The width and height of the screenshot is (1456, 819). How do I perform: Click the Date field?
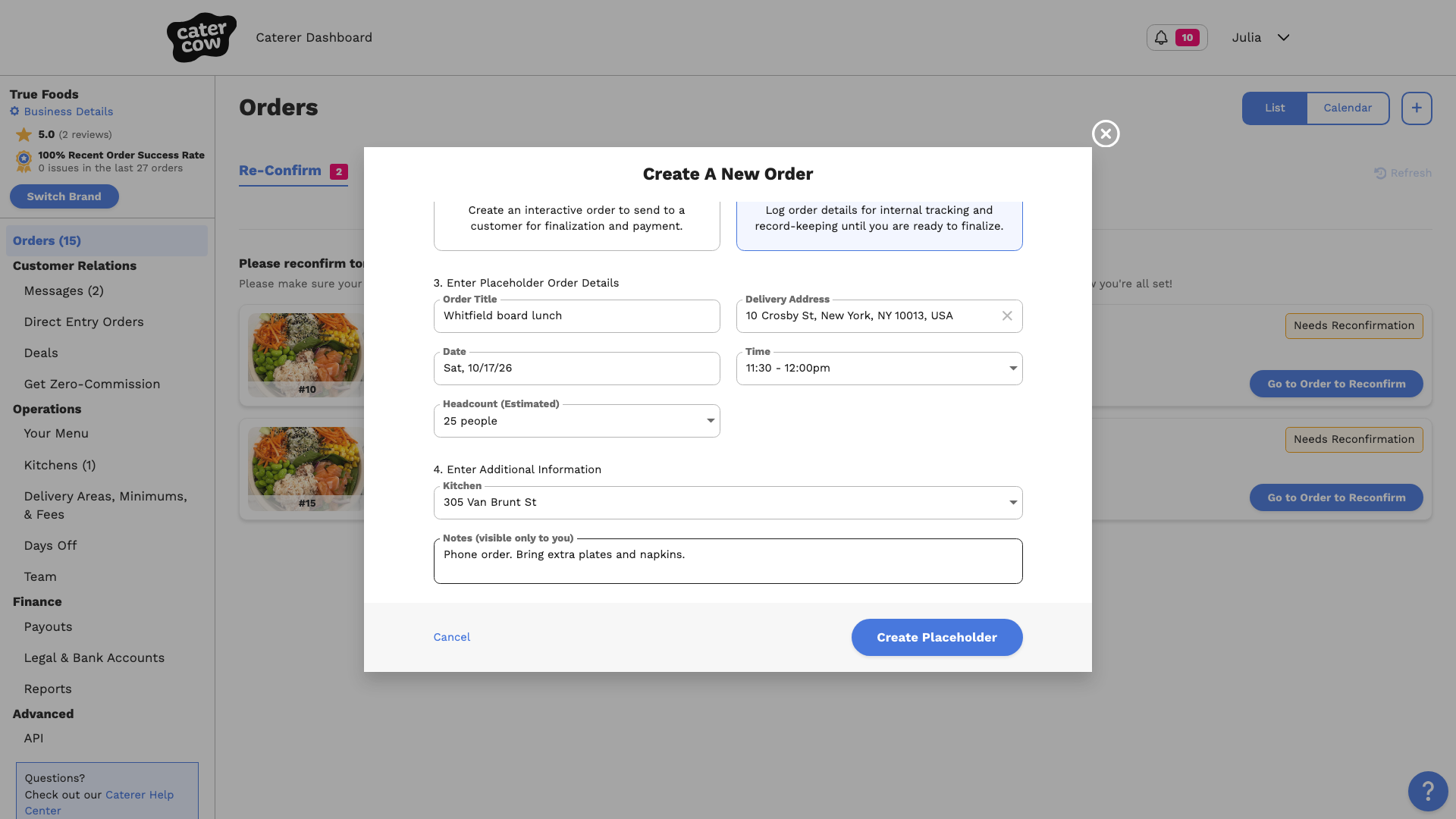click(576, 369)
